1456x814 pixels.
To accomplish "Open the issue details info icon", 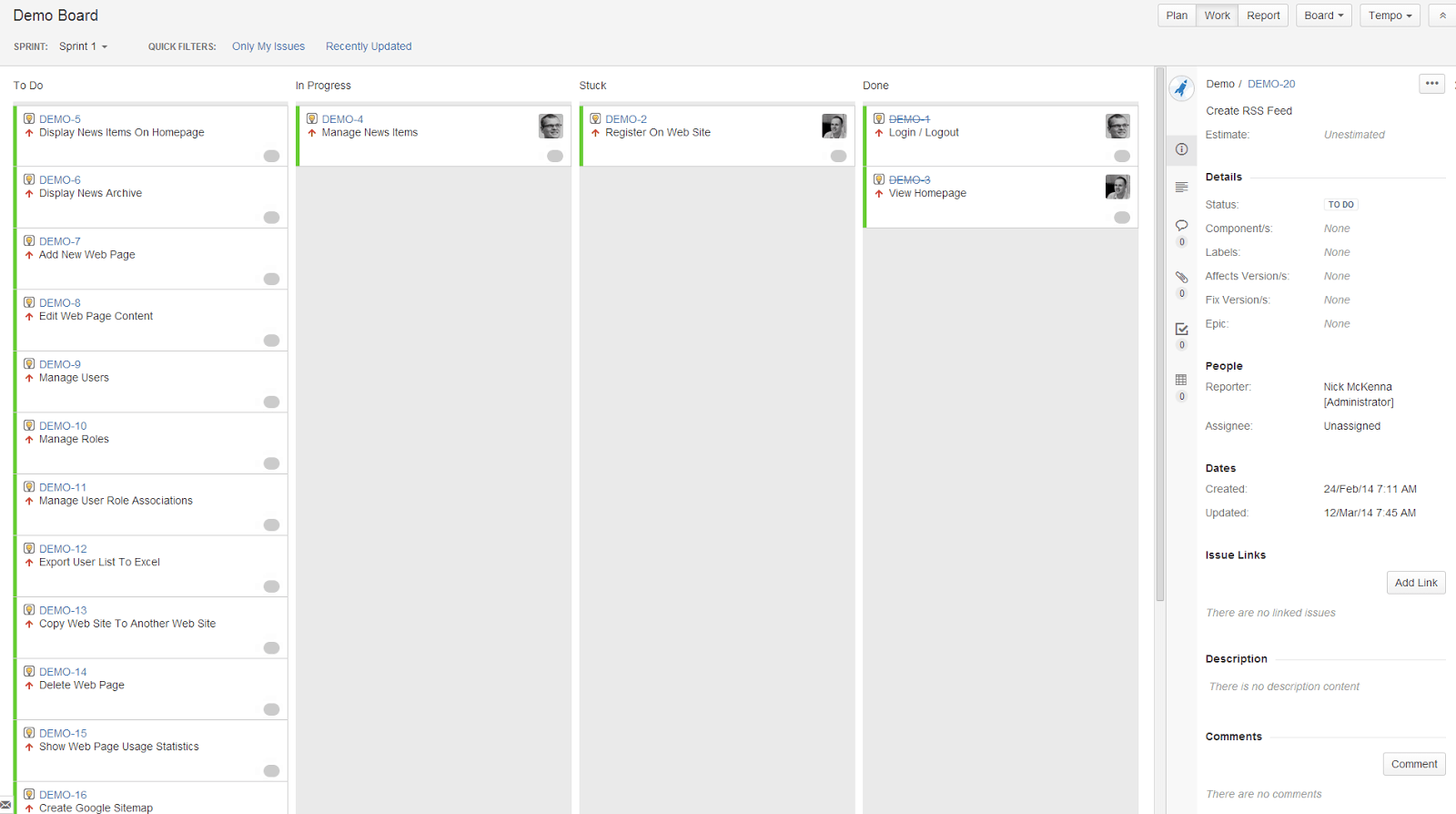I will (x=1181, y=149).
